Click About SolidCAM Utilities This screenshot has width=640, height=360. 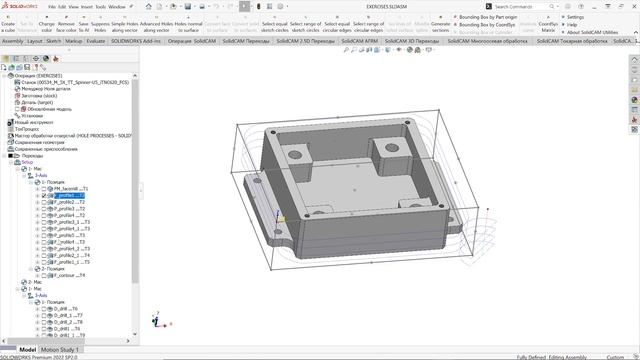pyautogui.click(x=589, y=32)
